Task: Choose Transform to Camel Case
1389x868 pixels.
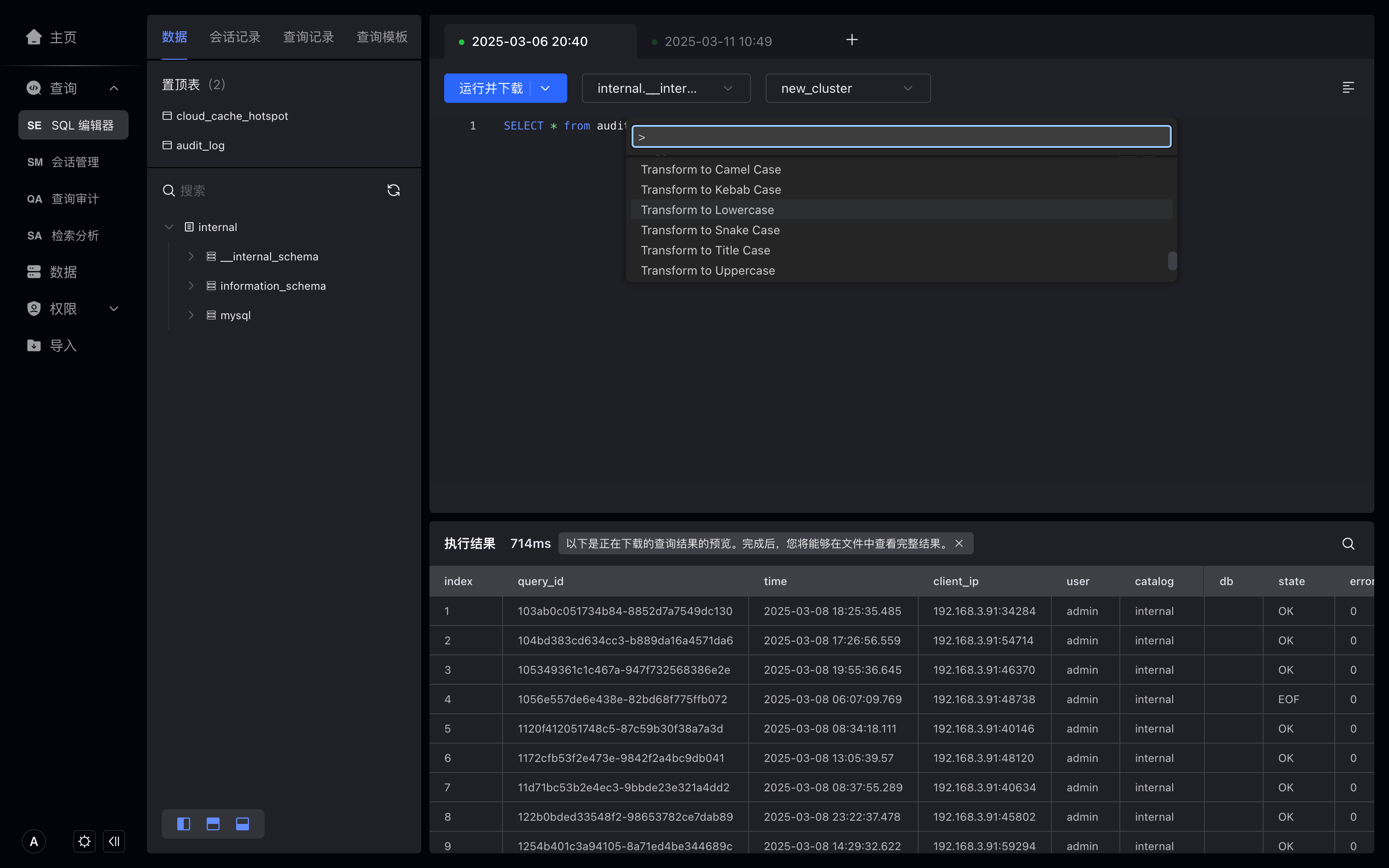Action: click(x=901, y=169)
